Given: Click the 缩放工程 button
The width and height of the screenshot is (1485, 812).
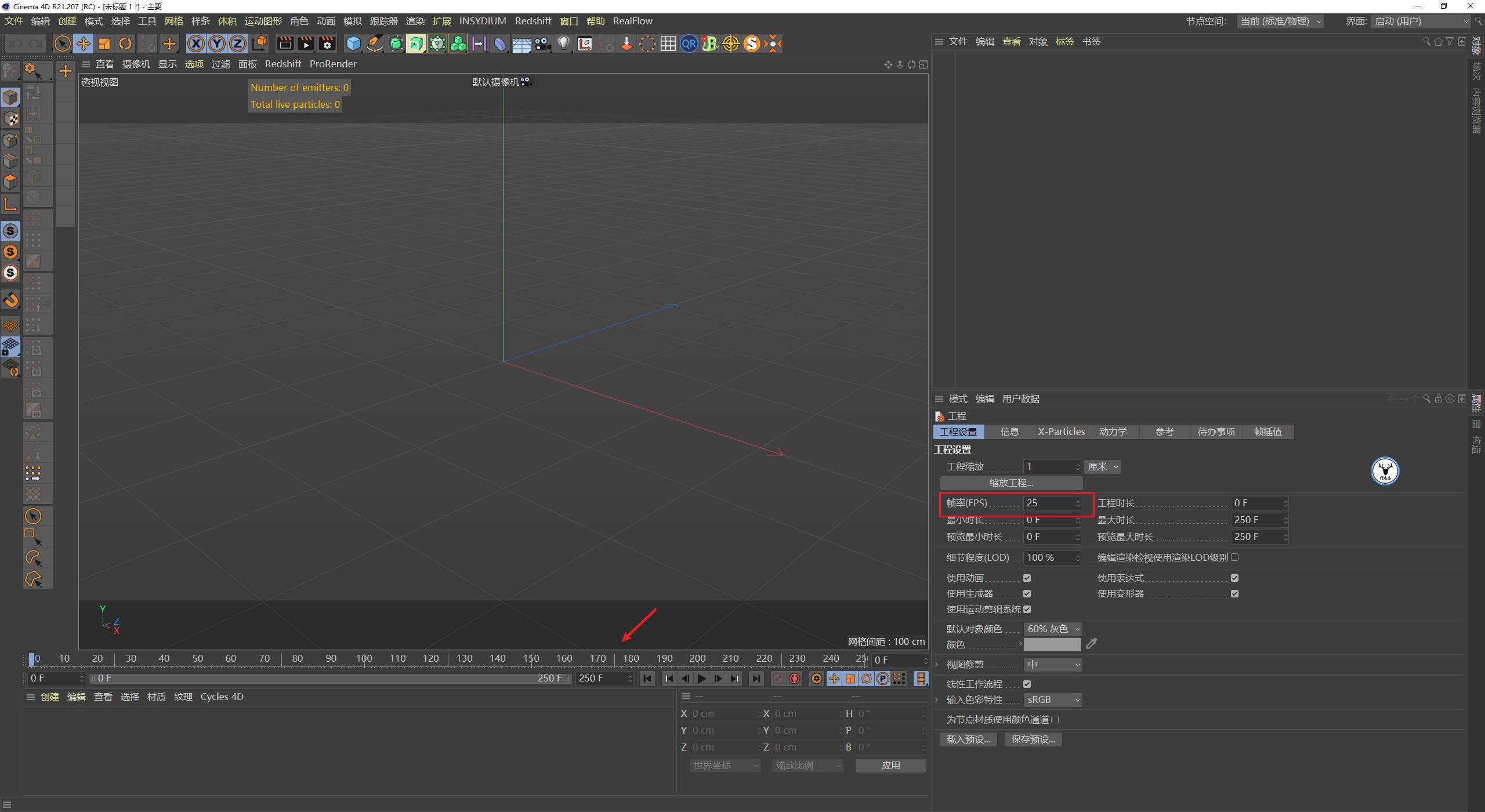Looking at the screenshot, I should tap(1010, 482).
